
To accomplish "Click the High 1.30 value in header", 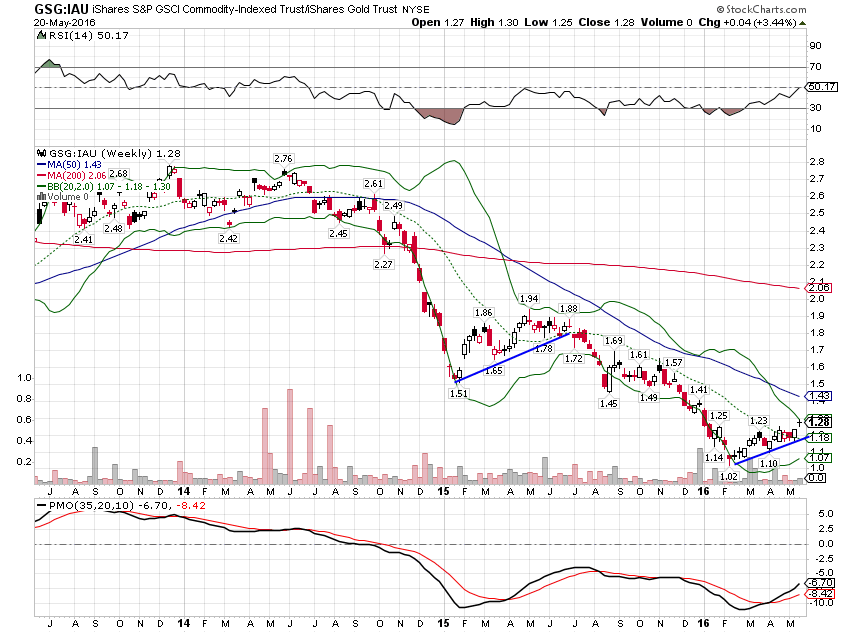I will click(494, 23).
